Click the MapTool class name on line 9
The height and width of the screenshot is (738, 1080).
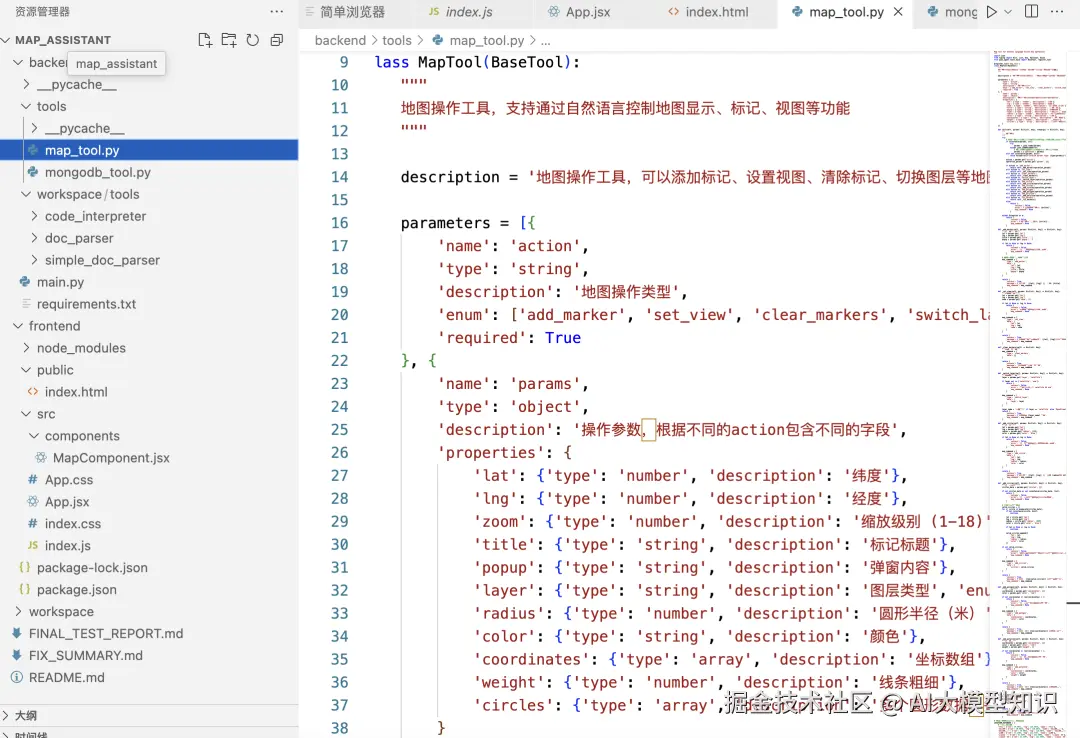(x=450, y=62)
